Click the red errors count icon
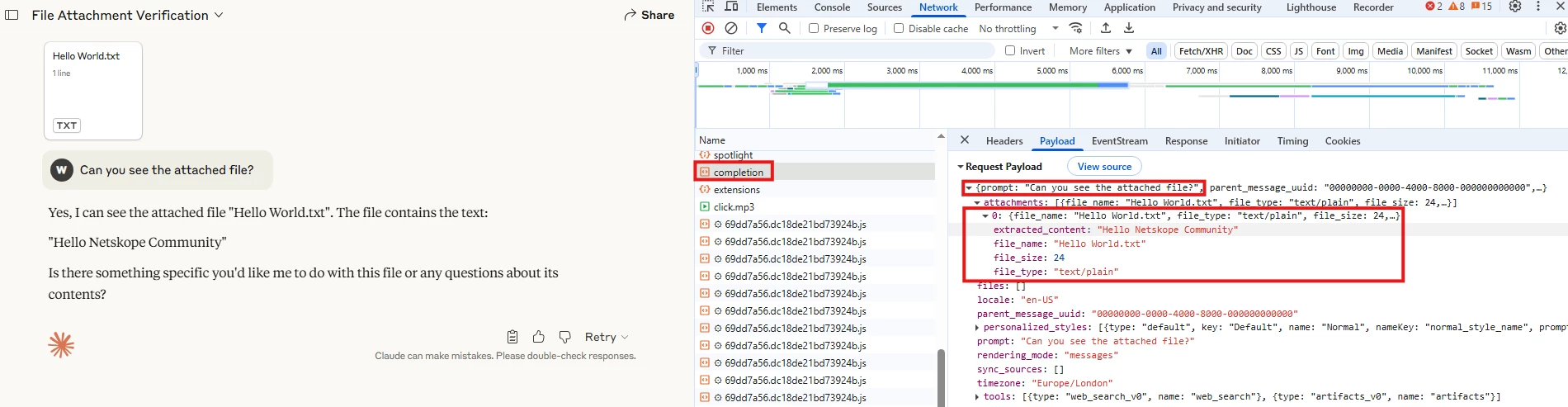 (x=1434, y=7)
